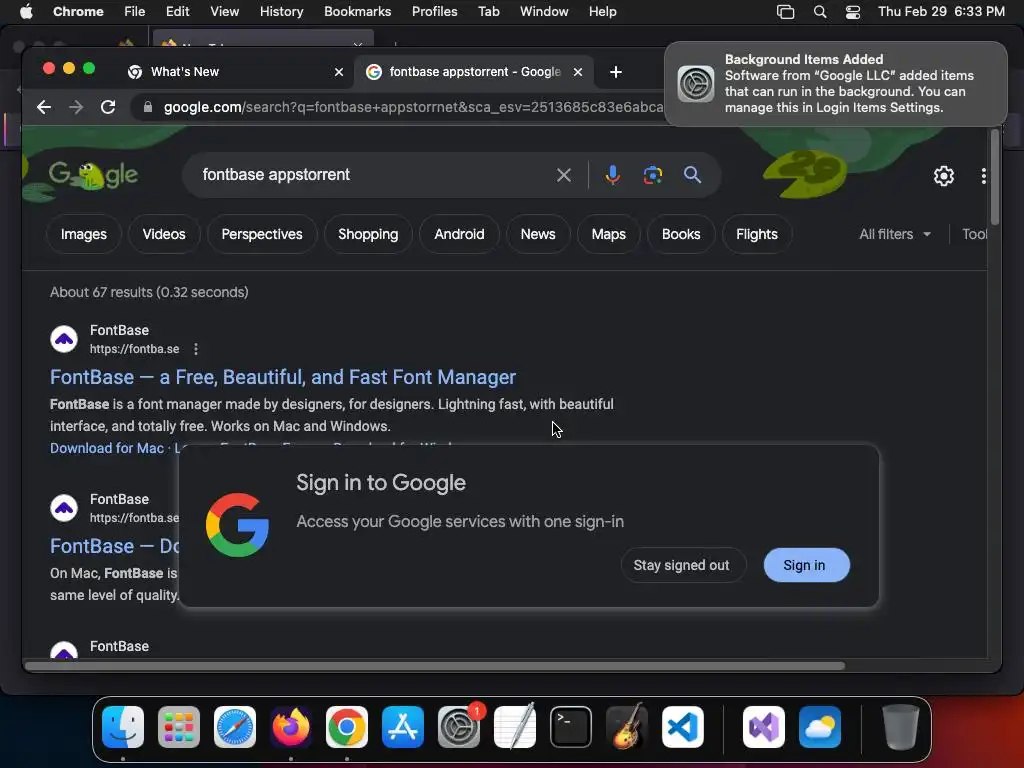Select the Books filter chip

[x=681, y=234]
